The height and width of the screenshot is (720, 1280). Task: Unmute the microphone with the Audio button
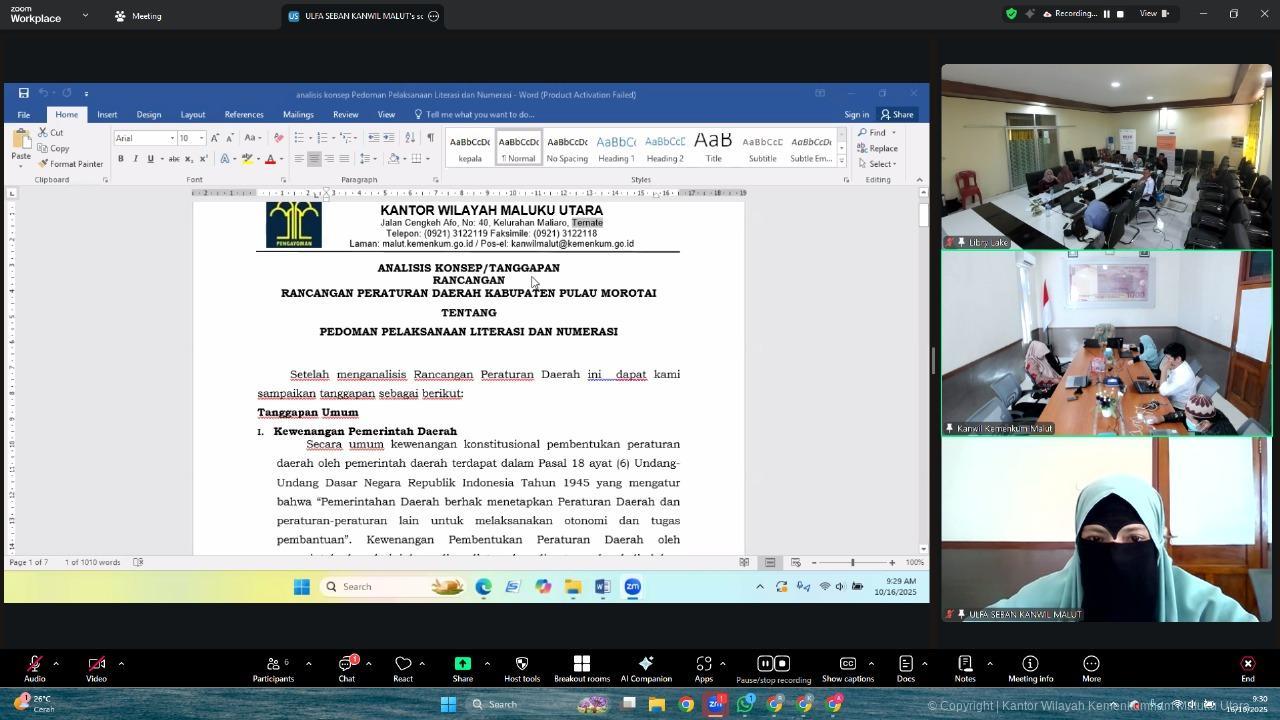34,665
